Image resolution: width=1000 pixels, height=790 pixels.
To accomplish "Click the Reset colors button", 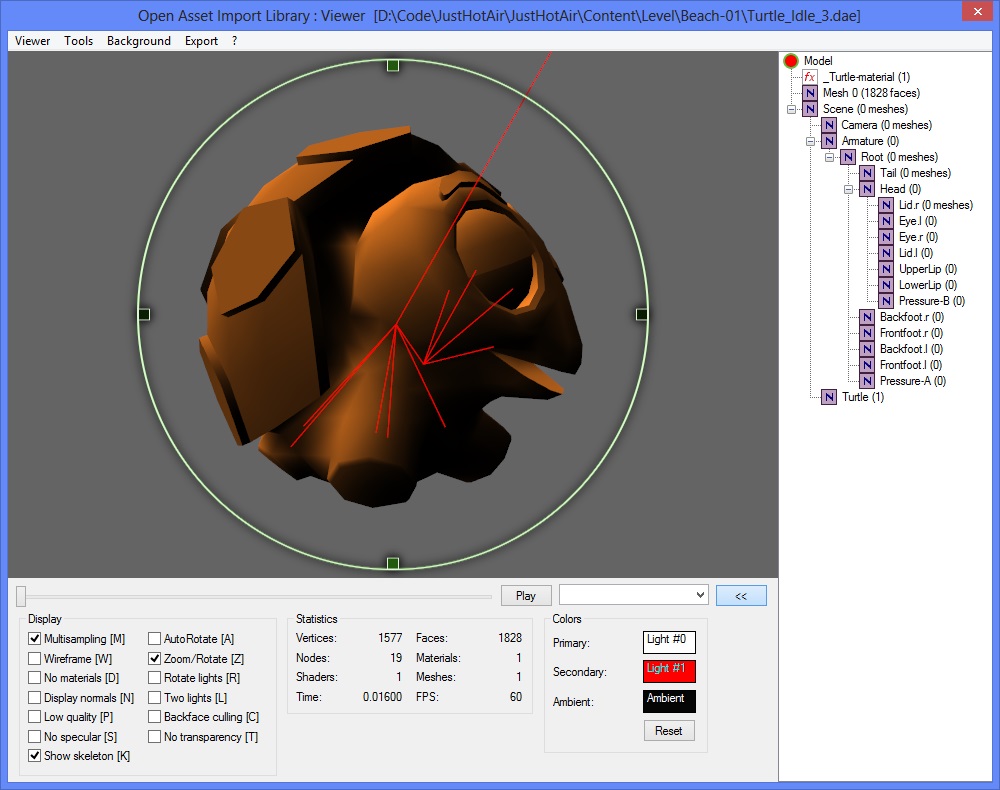I will click(x=669, y=731).
